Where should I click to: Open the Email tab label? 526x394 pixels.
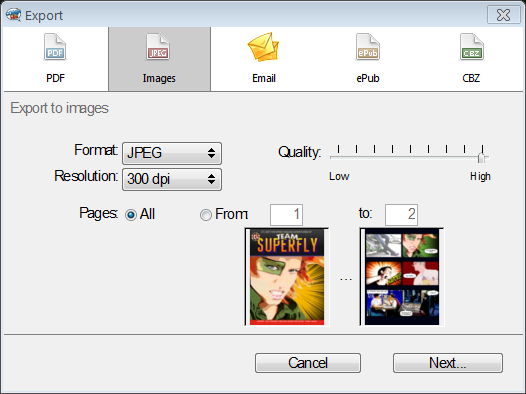(264, 78)
